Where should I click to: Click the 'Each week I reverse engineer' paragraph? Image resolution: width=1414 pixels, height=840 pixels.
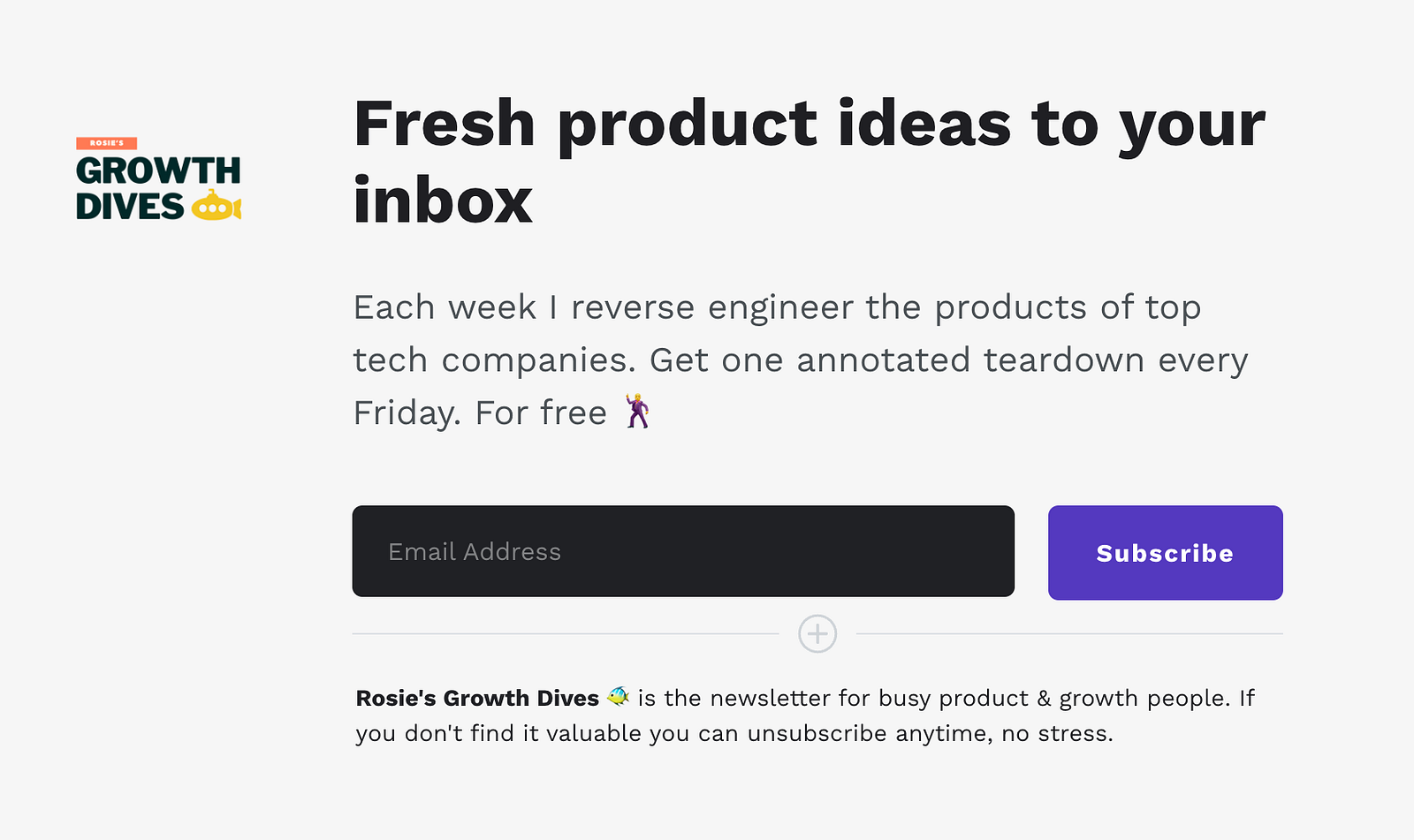pos(801,360)
